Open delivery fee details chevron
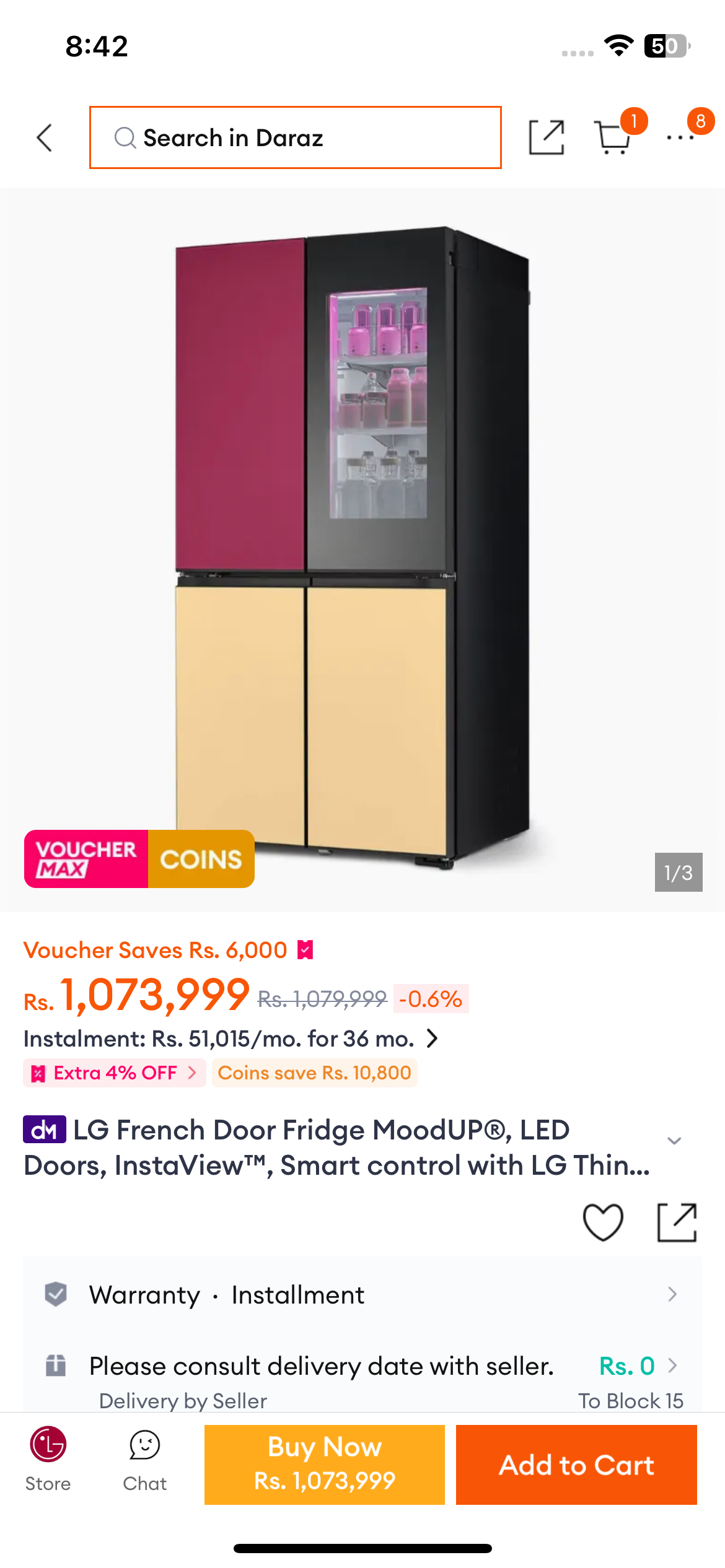 click(x=672, y=1365)
